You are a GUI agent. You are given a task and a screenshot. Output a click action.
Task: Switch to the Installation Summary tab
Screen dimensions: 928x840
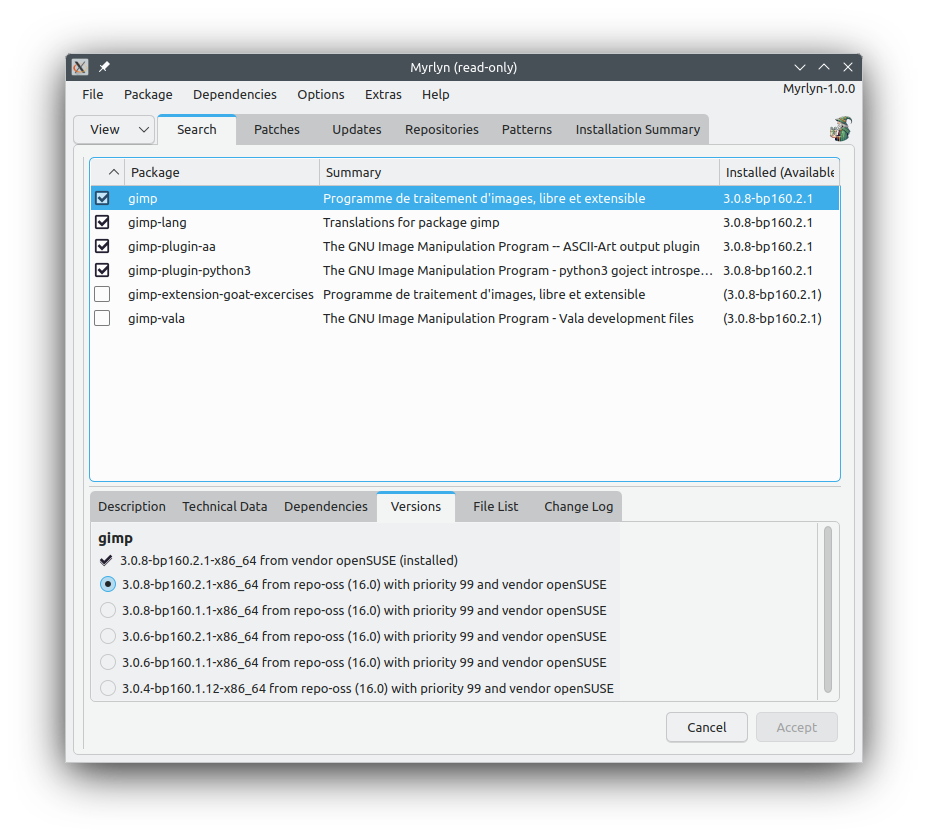click(x=637, y=130)
